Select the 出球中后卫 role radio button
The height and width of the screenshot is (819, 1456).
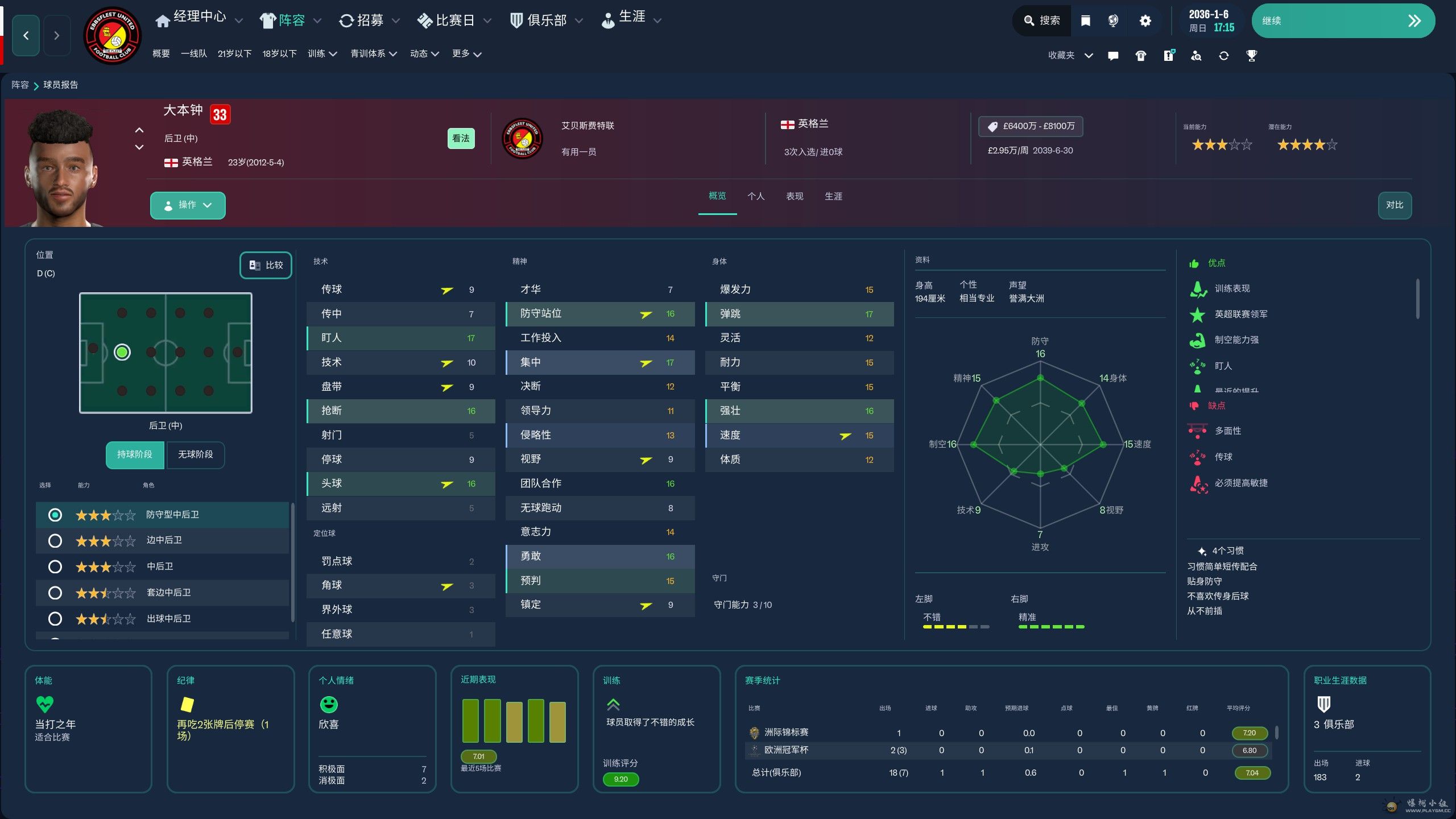point(55,619)
